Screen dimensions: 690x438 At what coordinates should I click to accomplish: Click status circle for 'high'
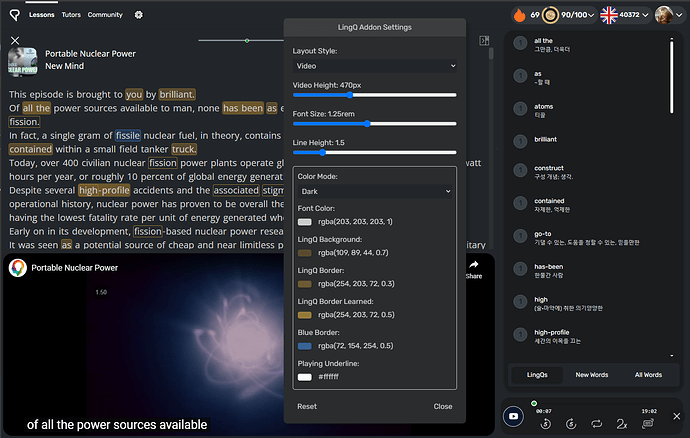pyautogui.click(x=520, y=302)
